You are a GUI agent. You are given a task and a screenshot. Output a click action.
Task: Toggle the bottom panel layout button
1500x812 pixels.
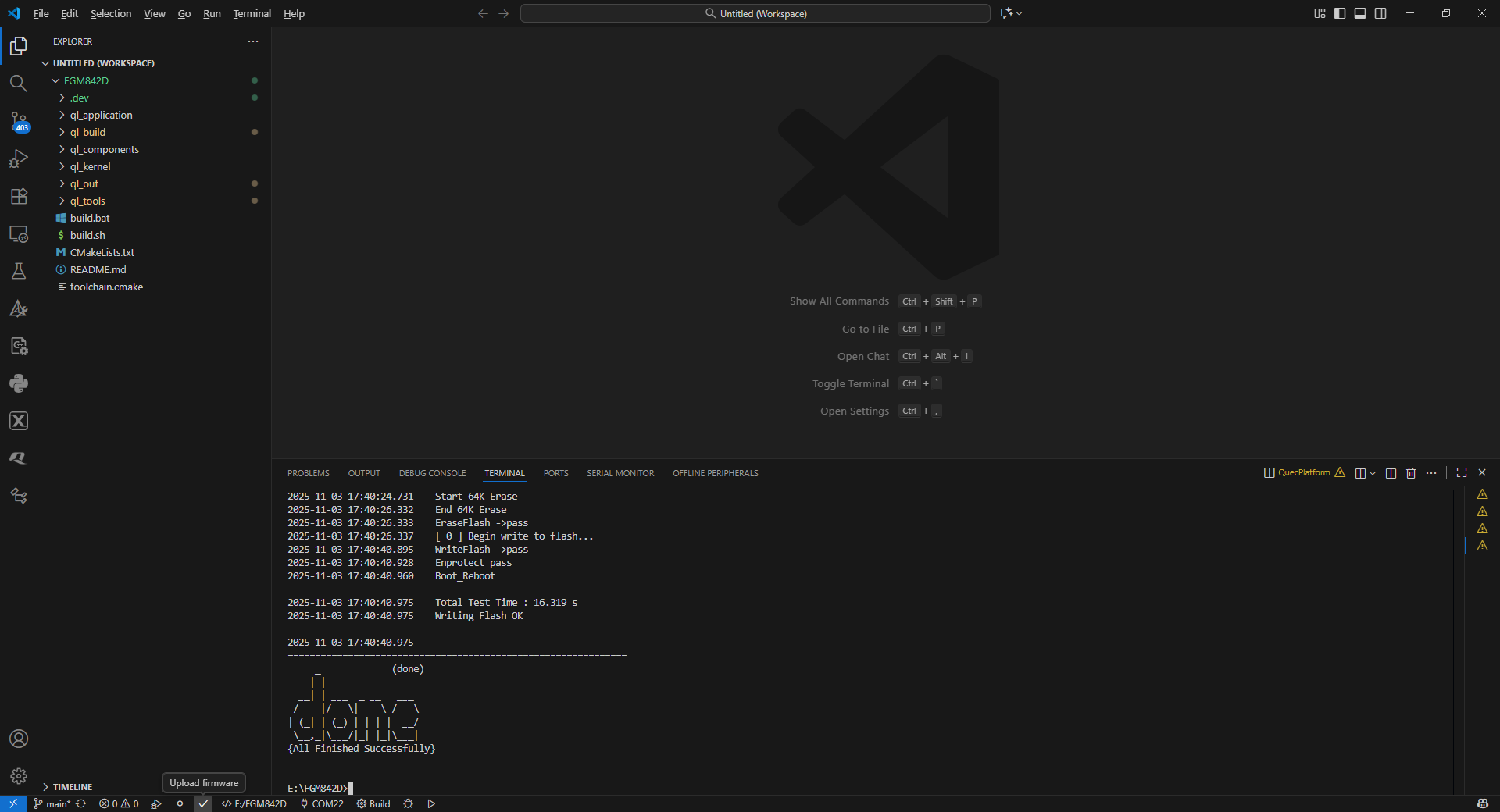pyautogui.click(x=1360, y=13)
